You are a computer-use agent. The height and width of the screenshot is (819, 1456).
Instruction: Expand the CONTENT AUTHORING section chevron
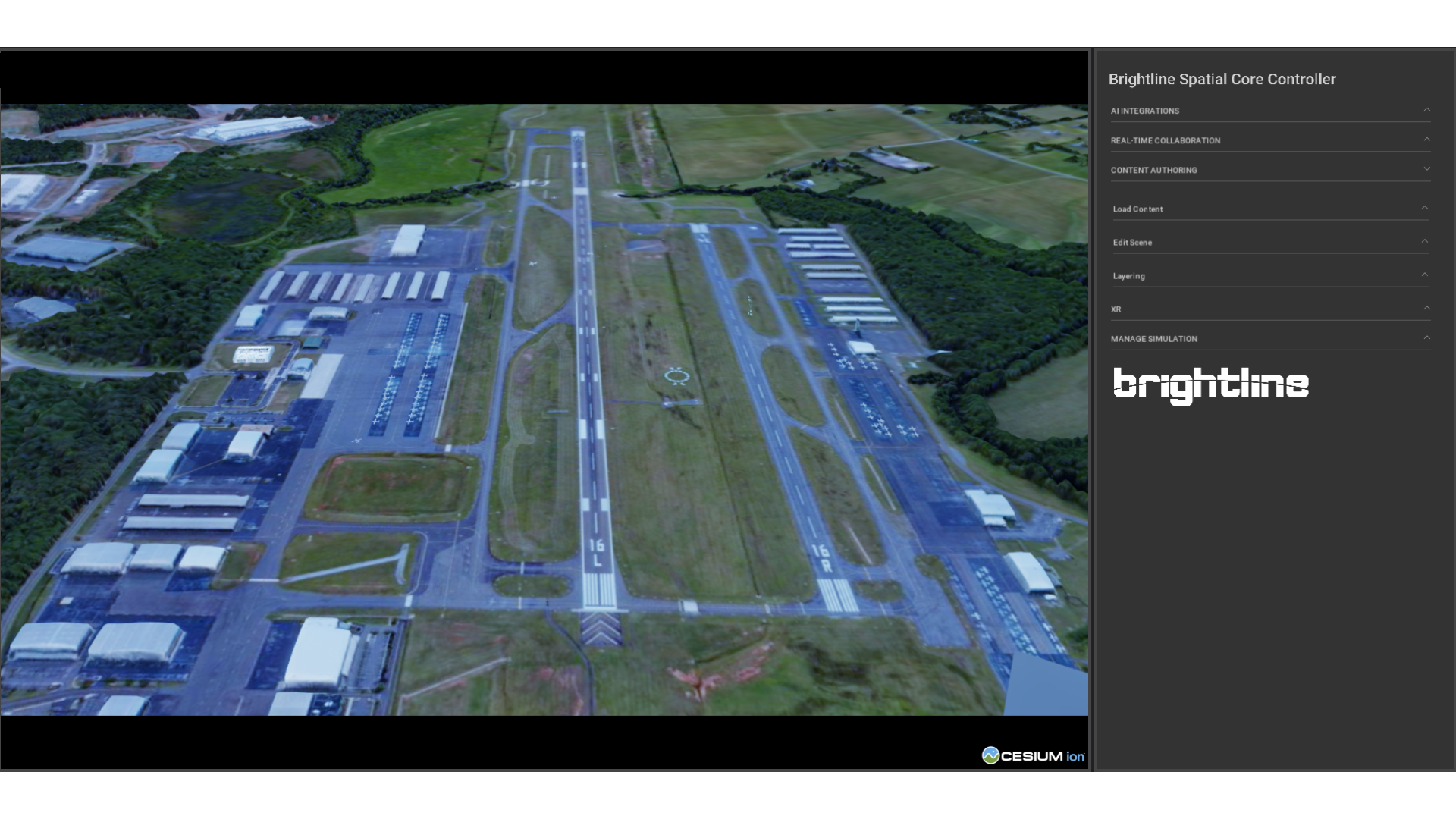tap(1426, 170)
